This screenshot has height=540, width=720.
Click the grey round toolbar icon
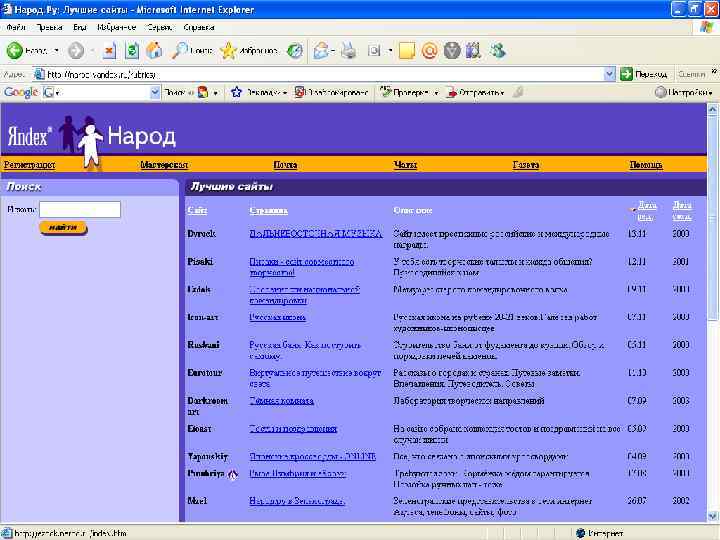point(452,51)
